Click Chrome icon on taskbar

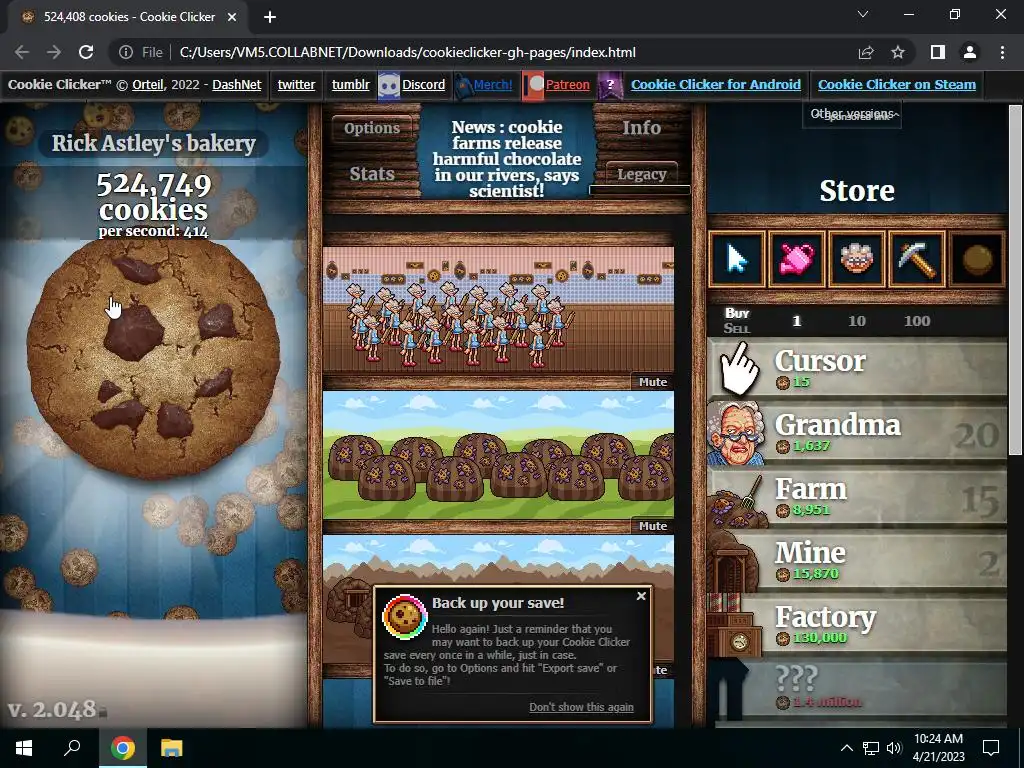(x=123, y=748)
